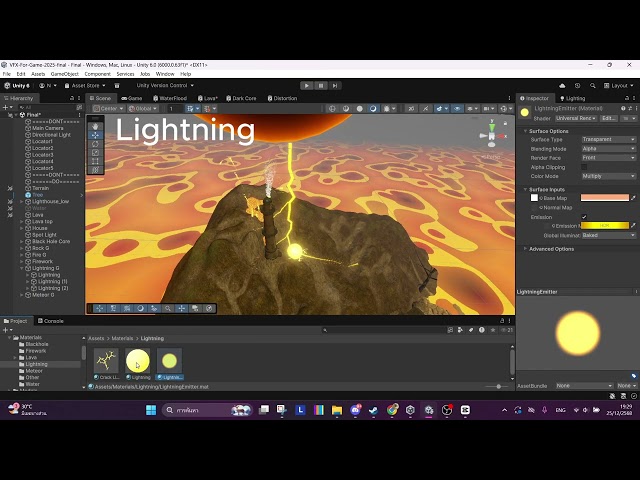Viewport: 640px width, 480px height.
Task: Open the GameObject menu
Action: [64, 74]
